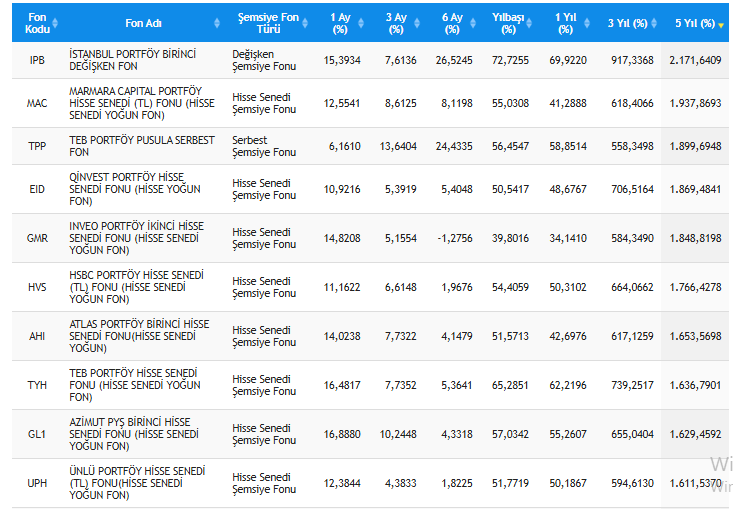Click the Şemsiye Fon Türü sort arrows
This screenshot has height=509, width=733.
(306, 23)
